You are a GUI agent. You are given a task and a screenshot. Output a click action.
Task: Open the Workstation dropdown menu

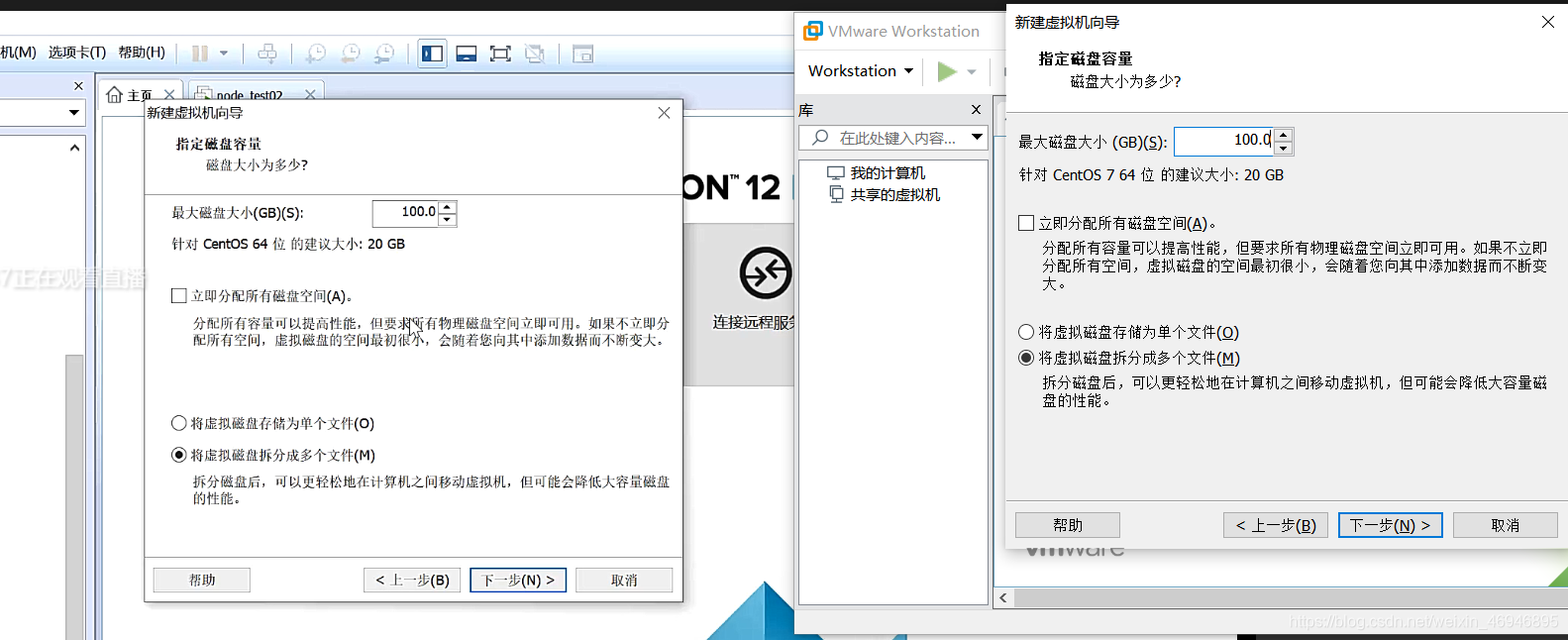pyautogui.click(x=860, y=71)
